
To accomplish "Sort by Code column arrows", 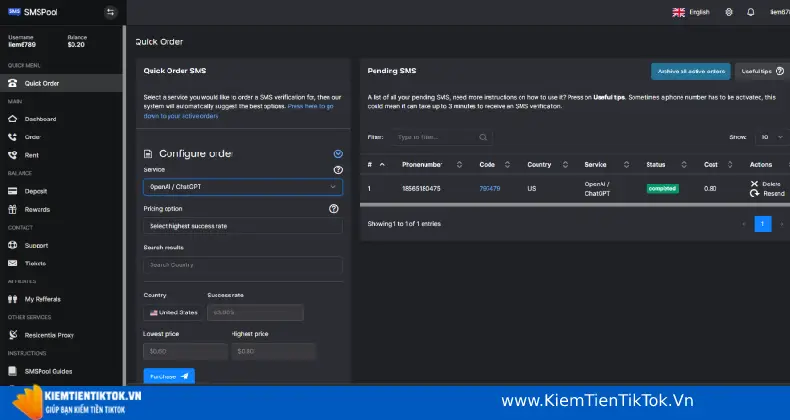I will [x=507, y=165].
